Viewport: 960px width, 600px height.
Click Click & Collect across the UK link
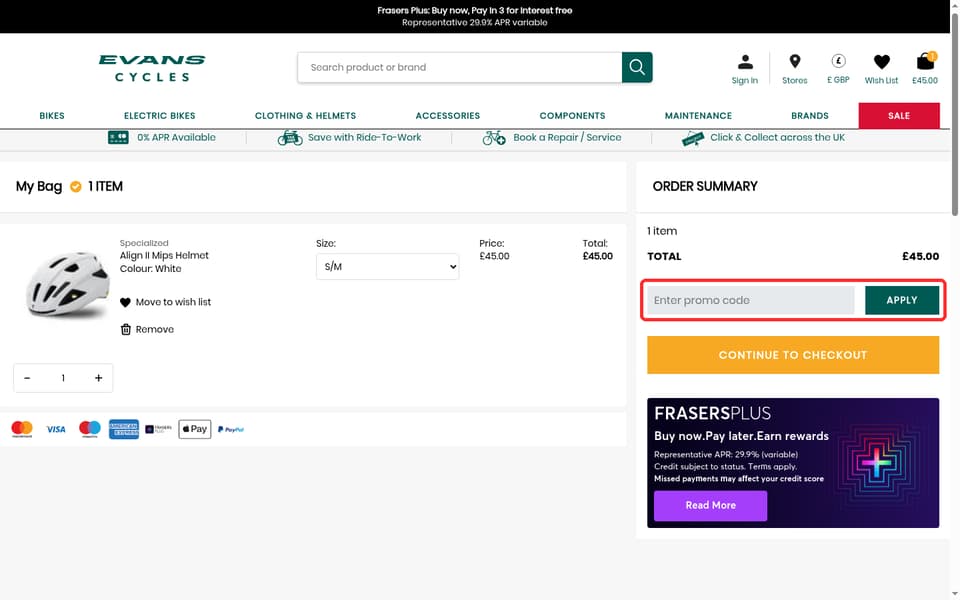[778, 138]
